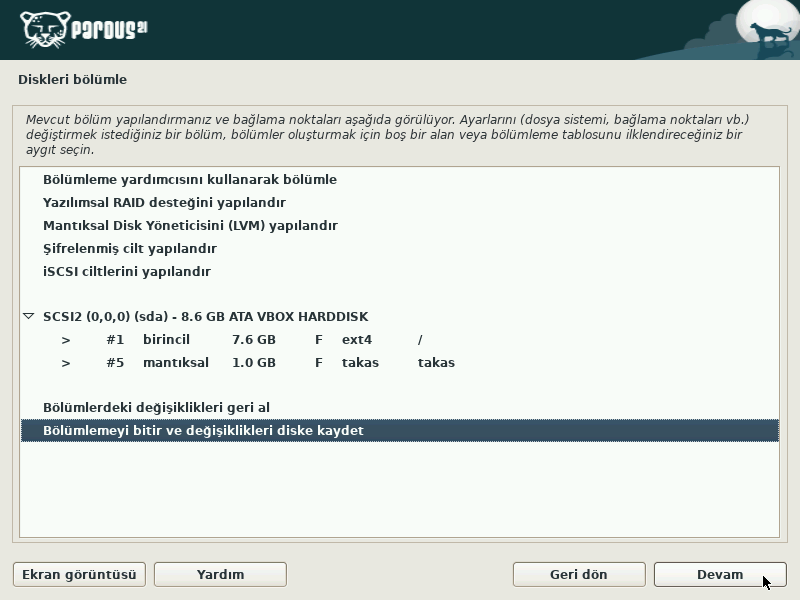Click the '1.0 GB' size value
The width and height of the screenshot is (800, 600).
pyautogui.click(x=254, y=363)
